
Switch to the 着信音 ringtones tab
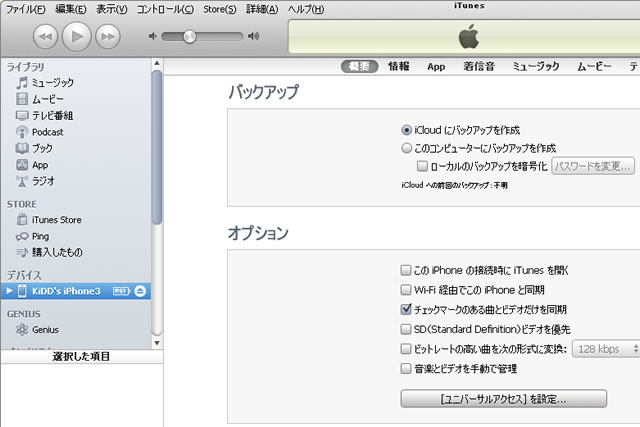[479, 67]
